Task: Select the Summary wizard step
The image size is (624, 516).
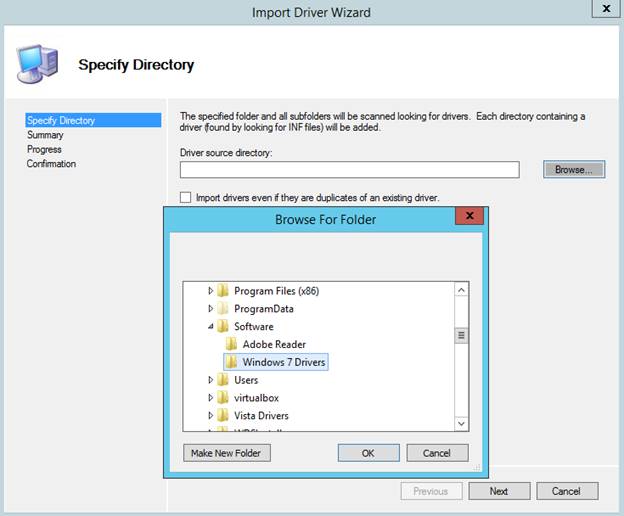Action: click(45, 135)
